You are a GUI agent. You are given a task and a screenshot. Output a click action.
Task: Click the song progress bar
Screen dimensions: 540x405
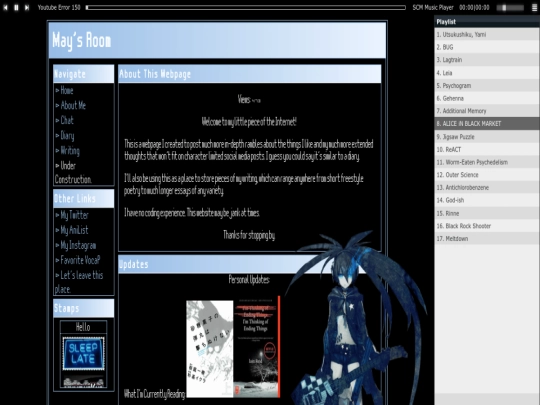click(246, 7)
